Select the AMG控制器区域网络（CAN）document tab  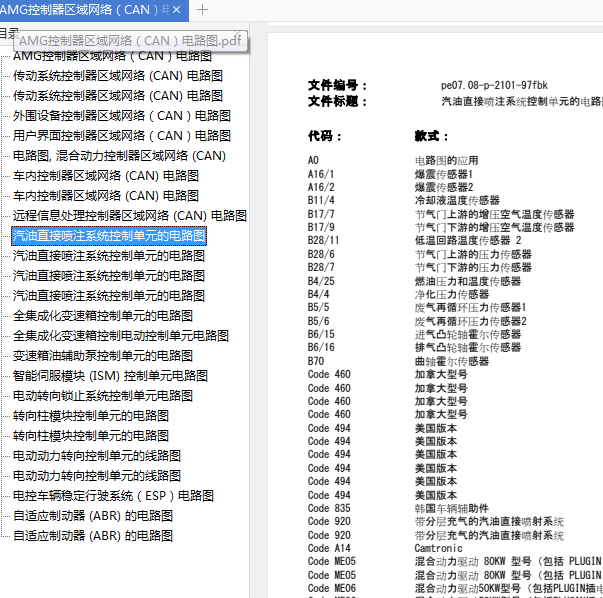pos(94,10)
